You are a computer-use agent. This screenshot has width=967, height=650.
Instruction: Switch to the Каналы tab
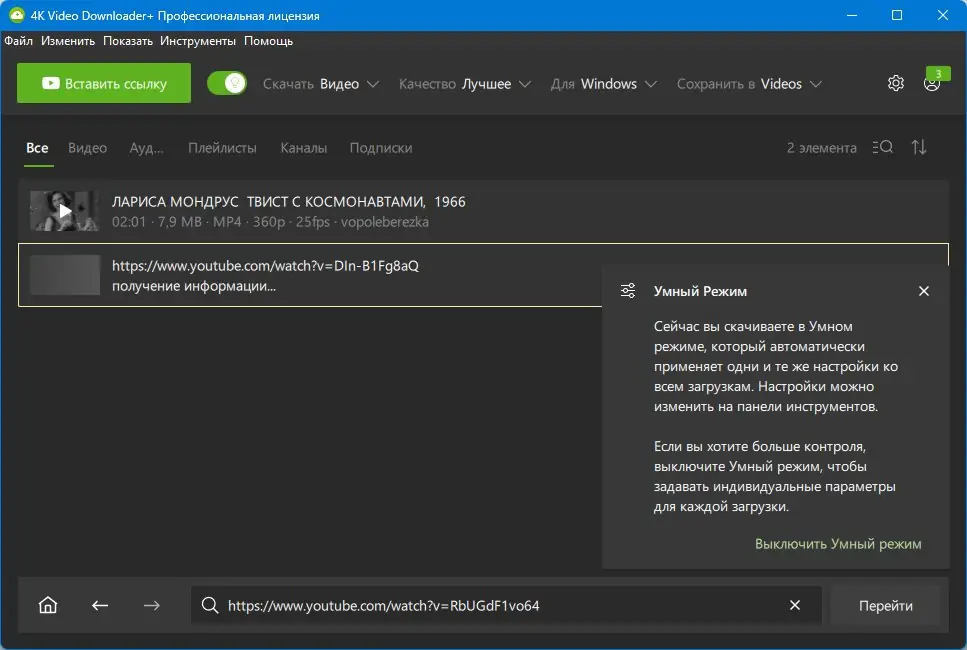(x=303, y=148)
